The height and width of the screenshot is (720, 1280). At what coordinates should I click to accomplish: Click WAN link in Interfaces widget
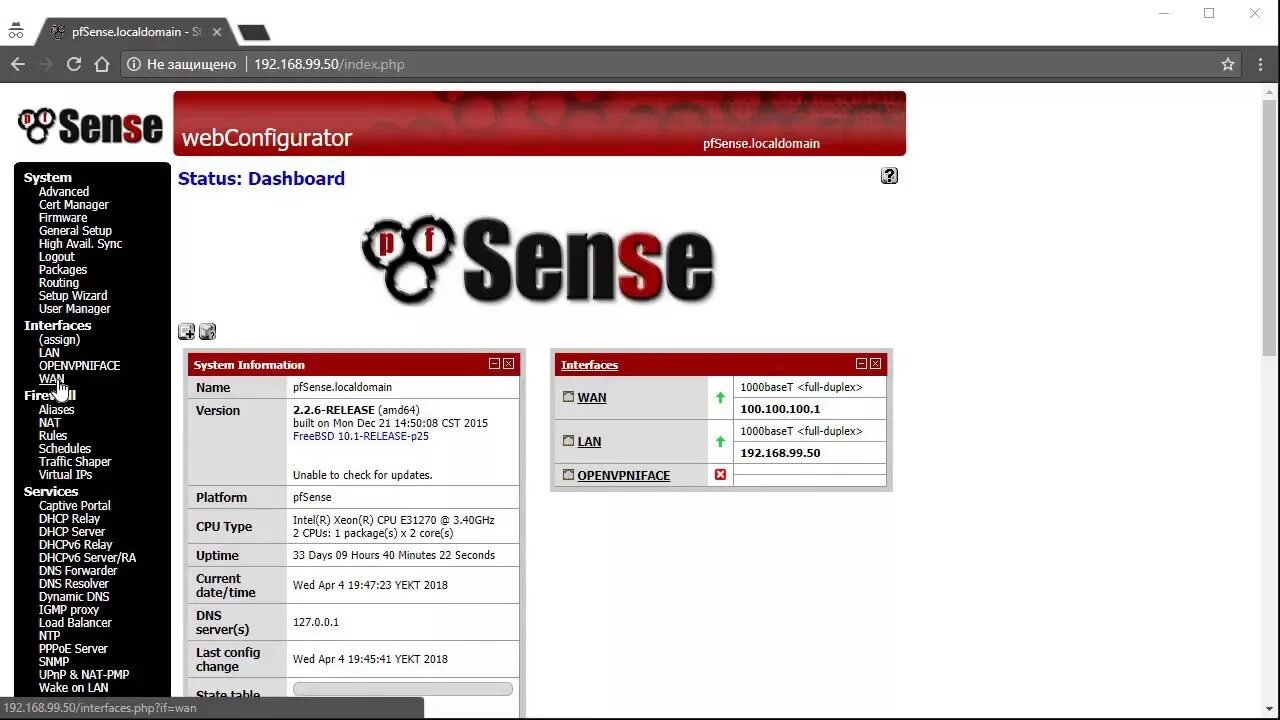click(x=592, y=398)
